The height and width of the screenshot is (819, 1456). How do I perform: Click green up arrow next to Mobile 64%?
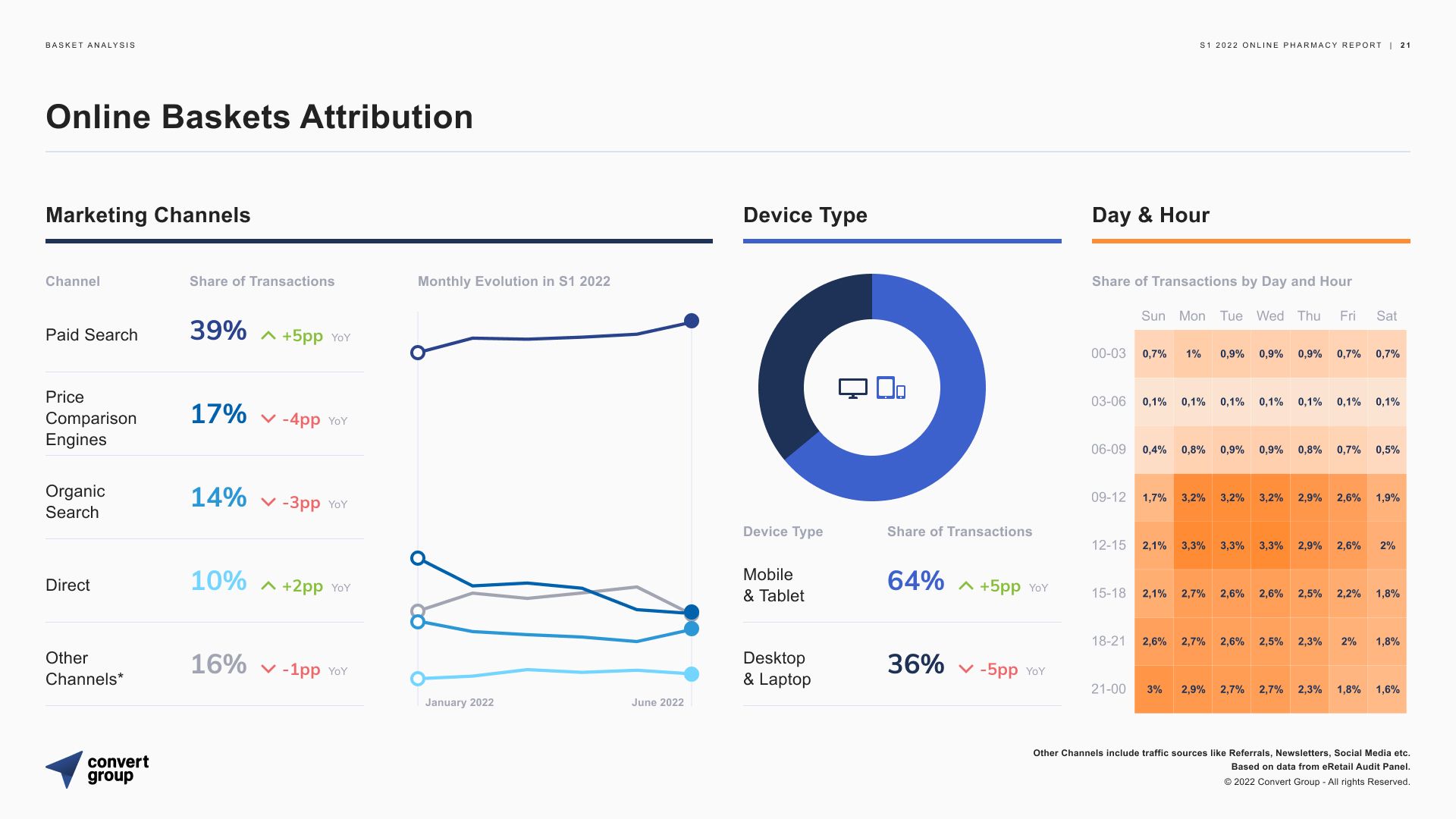coord(965,585)
